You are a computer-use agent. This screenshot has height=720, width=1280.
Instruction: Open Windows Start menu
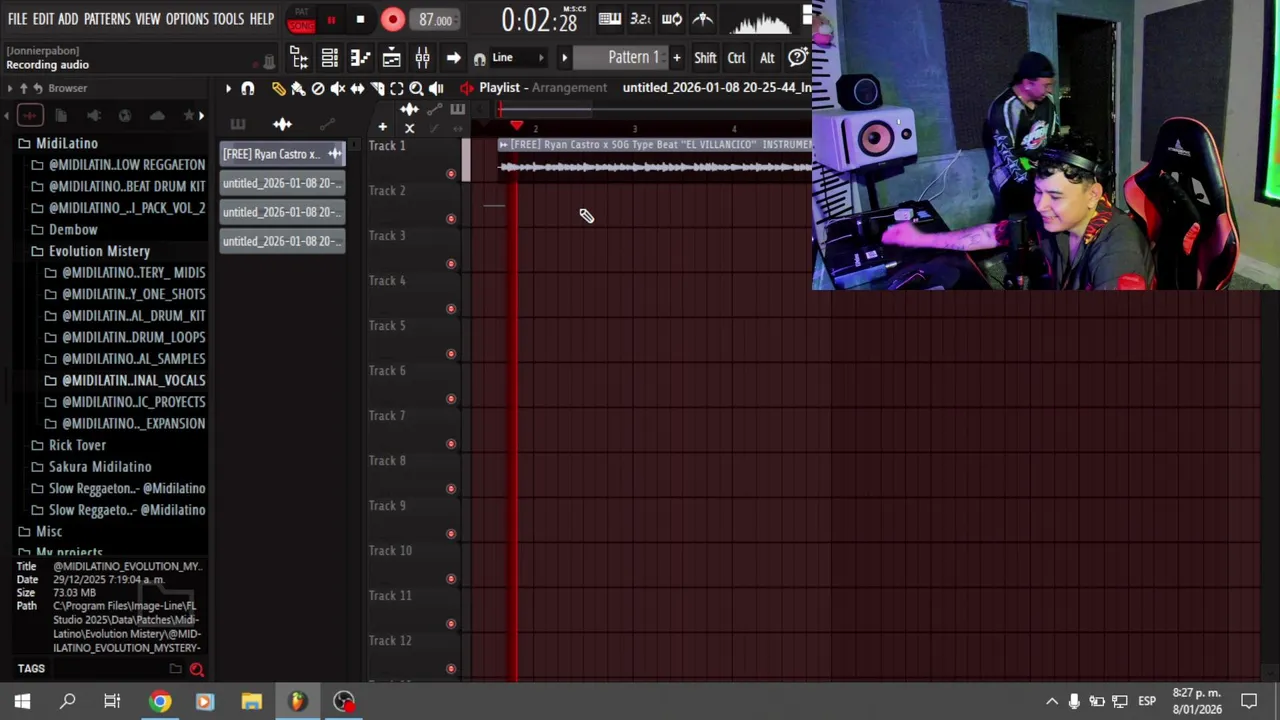(22, 702)
